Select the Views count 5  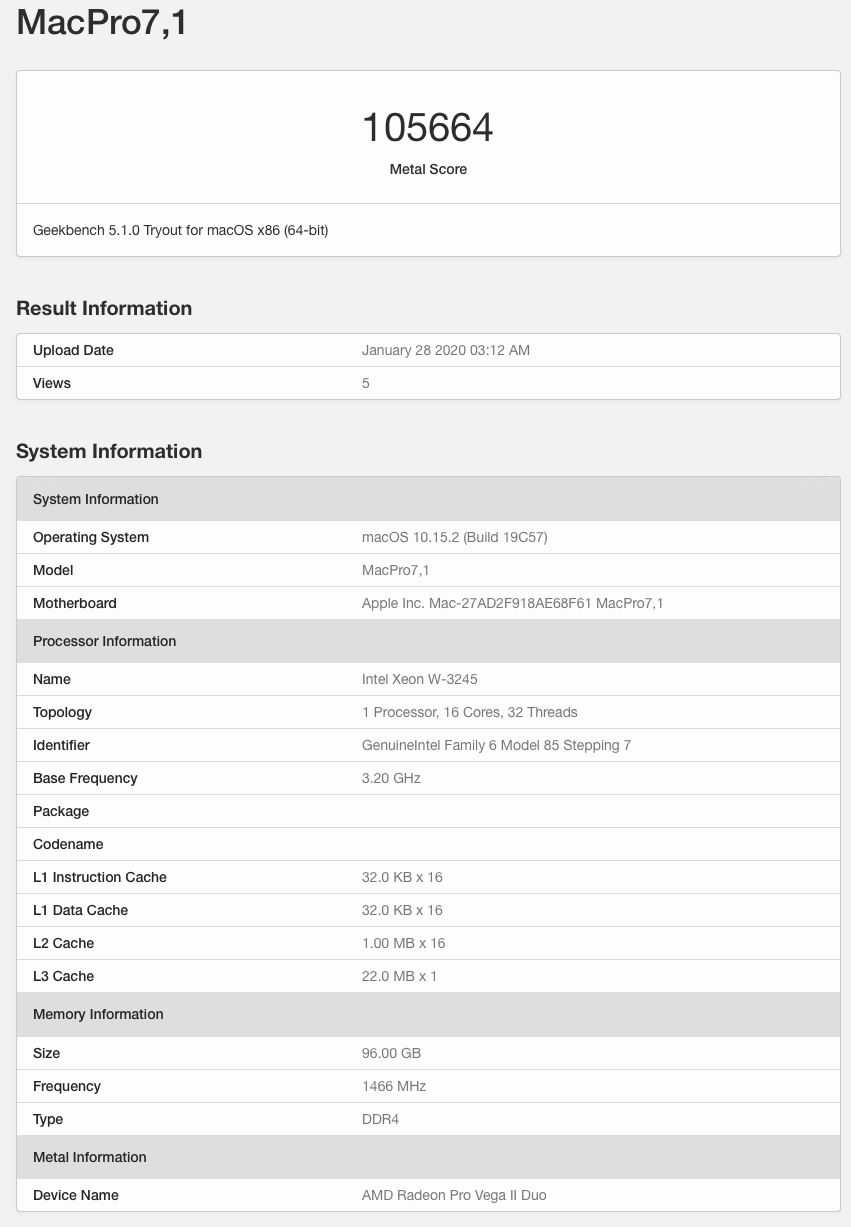[366, 383]
